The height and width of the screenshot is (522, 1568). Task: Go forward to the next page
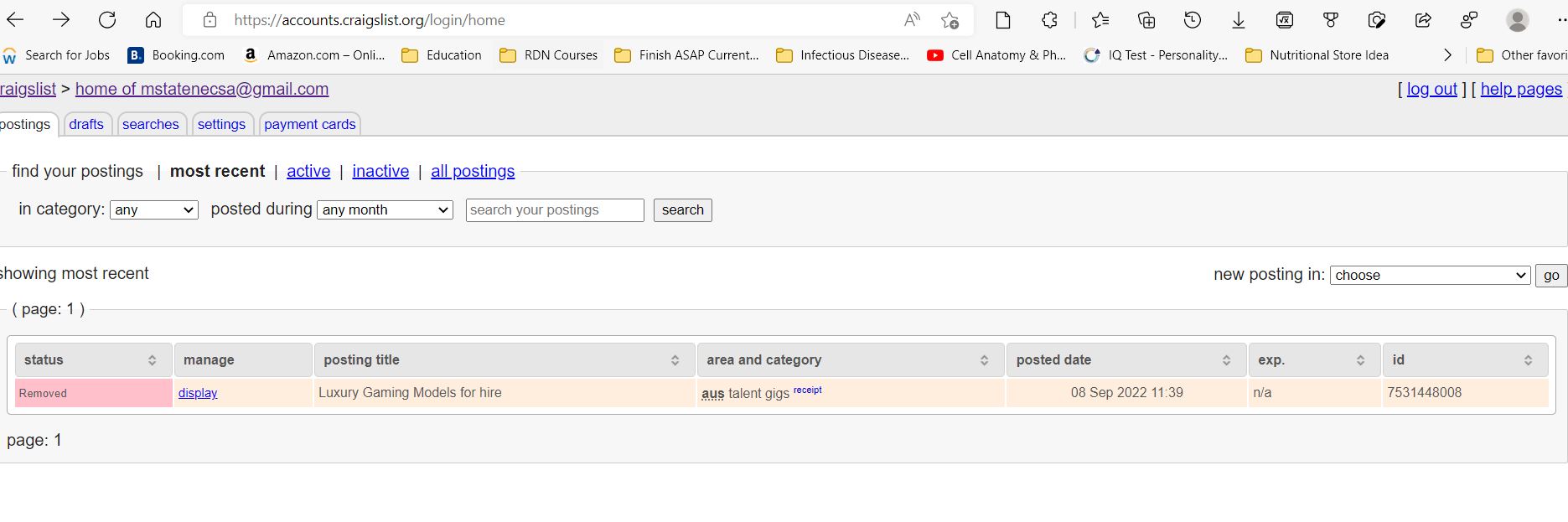tap(61, 20)
